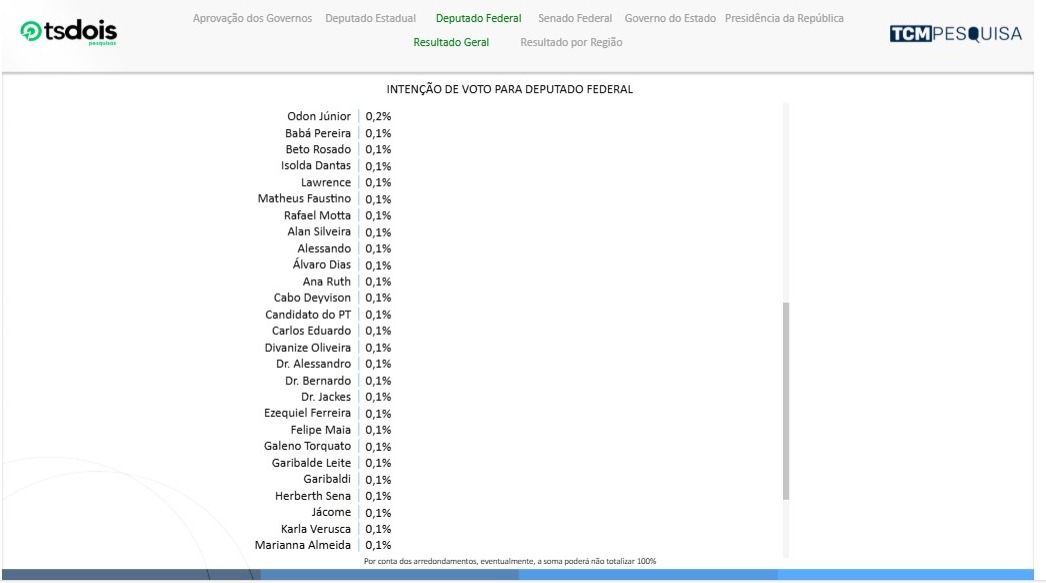This screenshot has width=1046, height=583.
Task: Select the Resultado Geral sub-tab
Action: 451,42
